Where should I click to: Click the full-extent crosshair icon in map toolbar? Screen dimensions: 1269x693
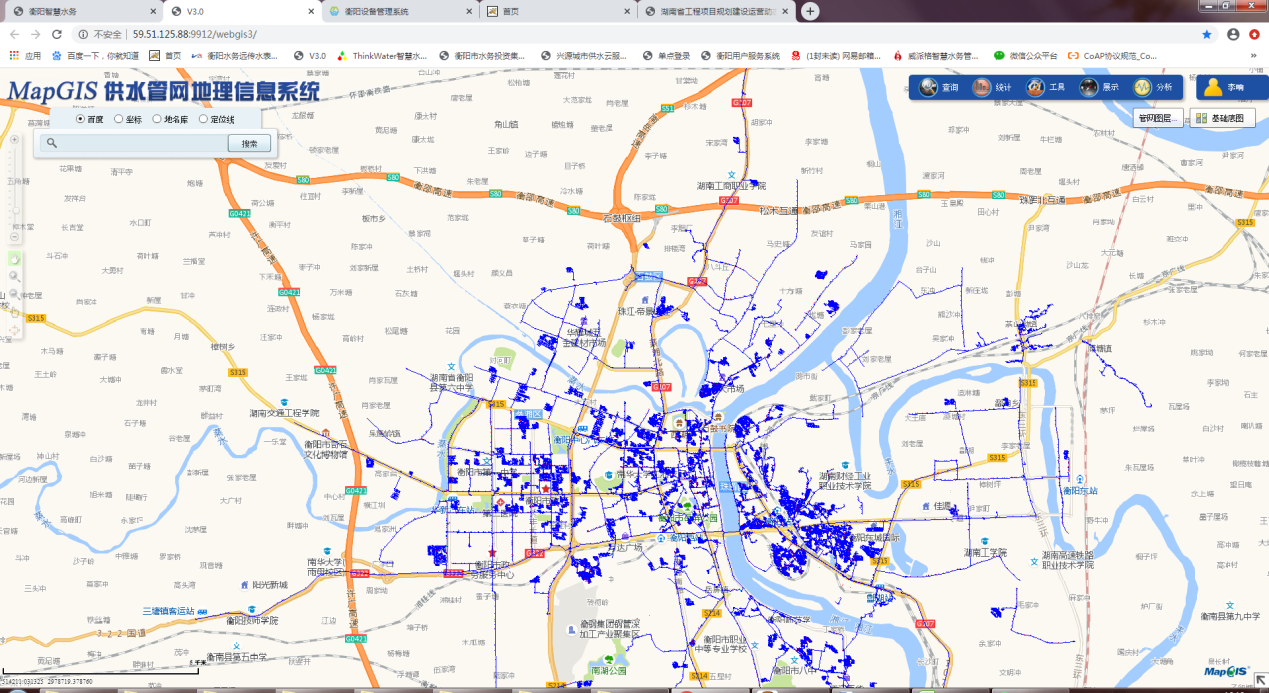[x=14, y=329]
